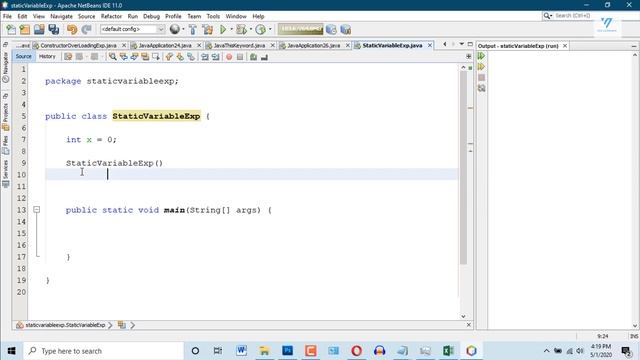Screen dimensions: 640x360
Task: Maximize the editor window square icon
Action: (470, 44)
